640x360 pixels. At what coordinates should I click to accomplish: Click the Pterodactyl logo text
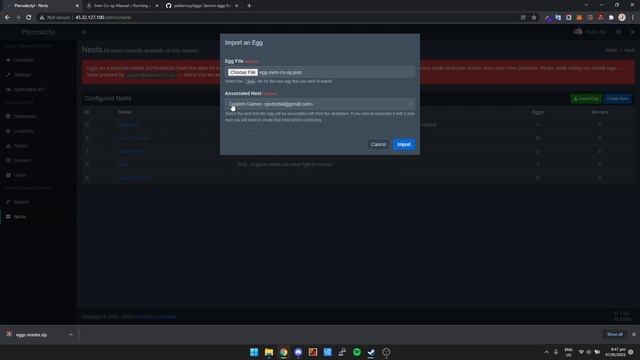(38, 32)
